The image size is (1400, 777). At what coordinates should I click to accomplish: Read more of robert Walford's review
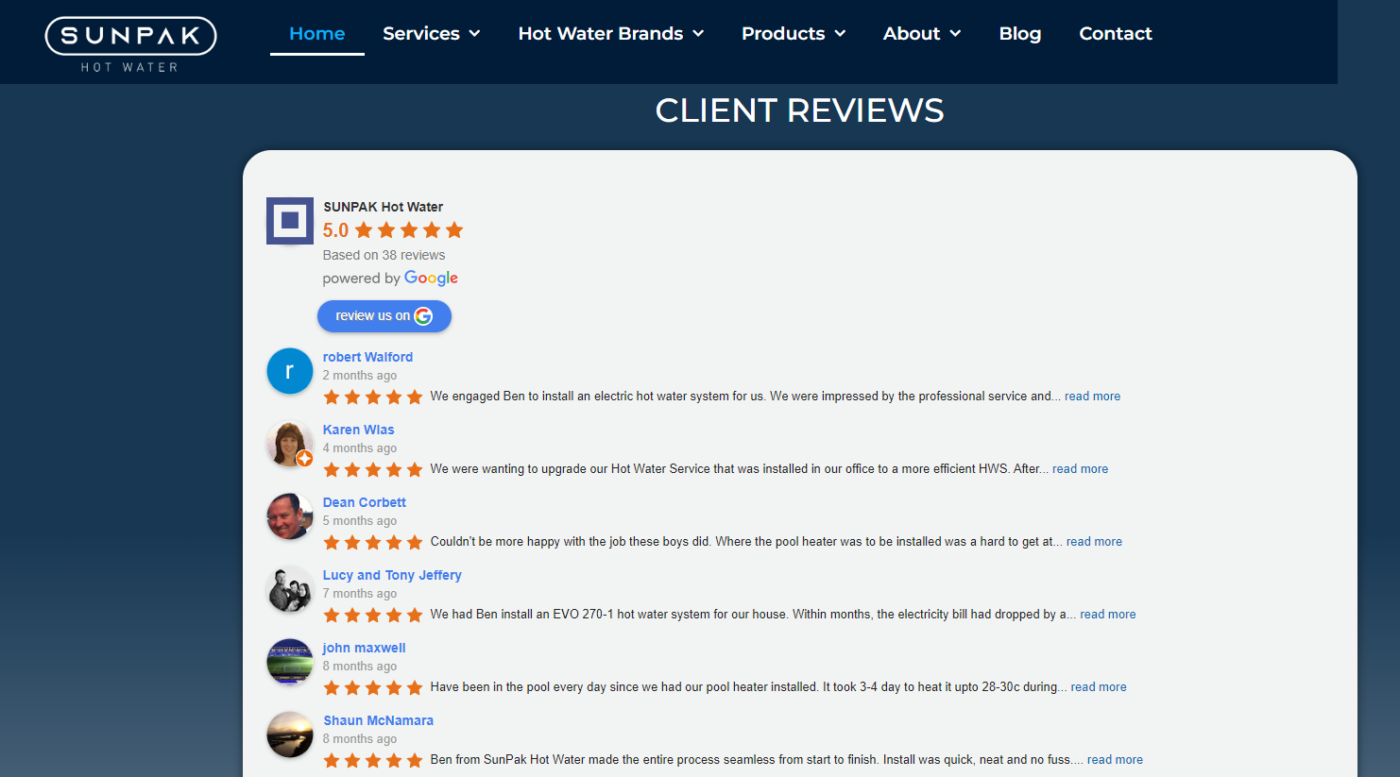point(1092,396)
